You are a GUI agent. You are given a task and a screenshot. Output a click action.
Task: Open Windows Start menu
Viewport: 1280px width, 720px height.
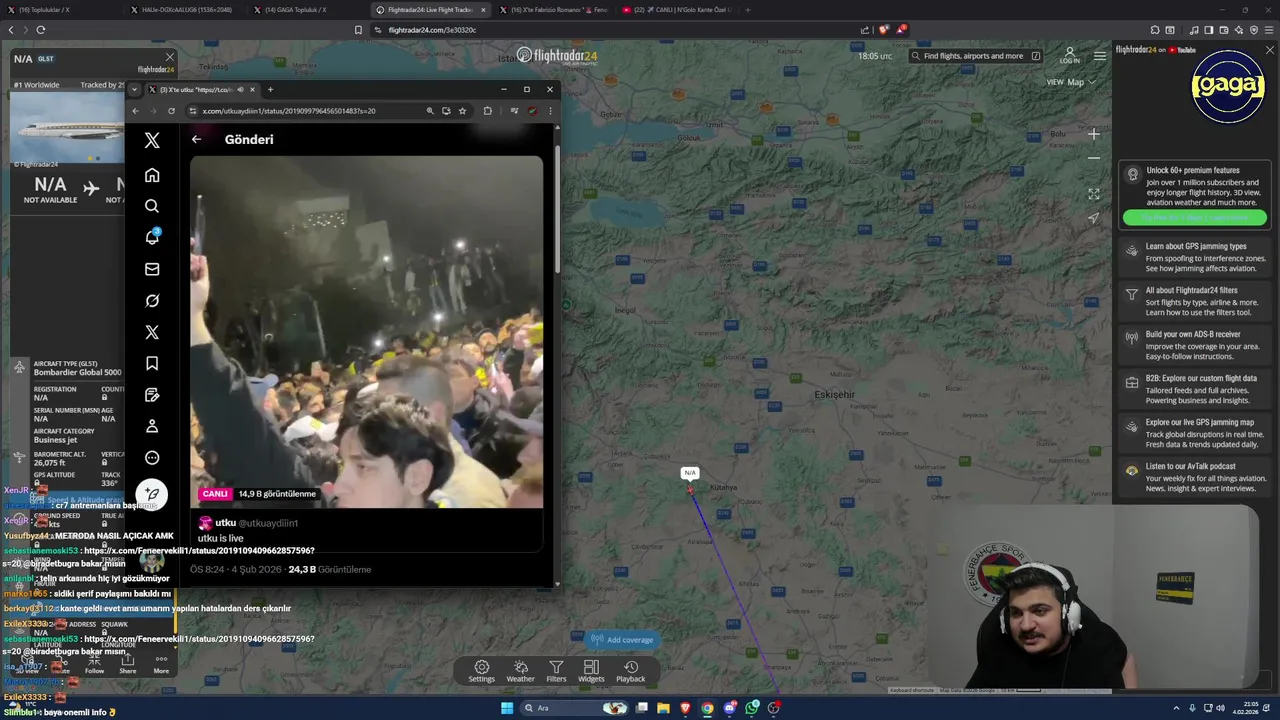click(507, 708)
